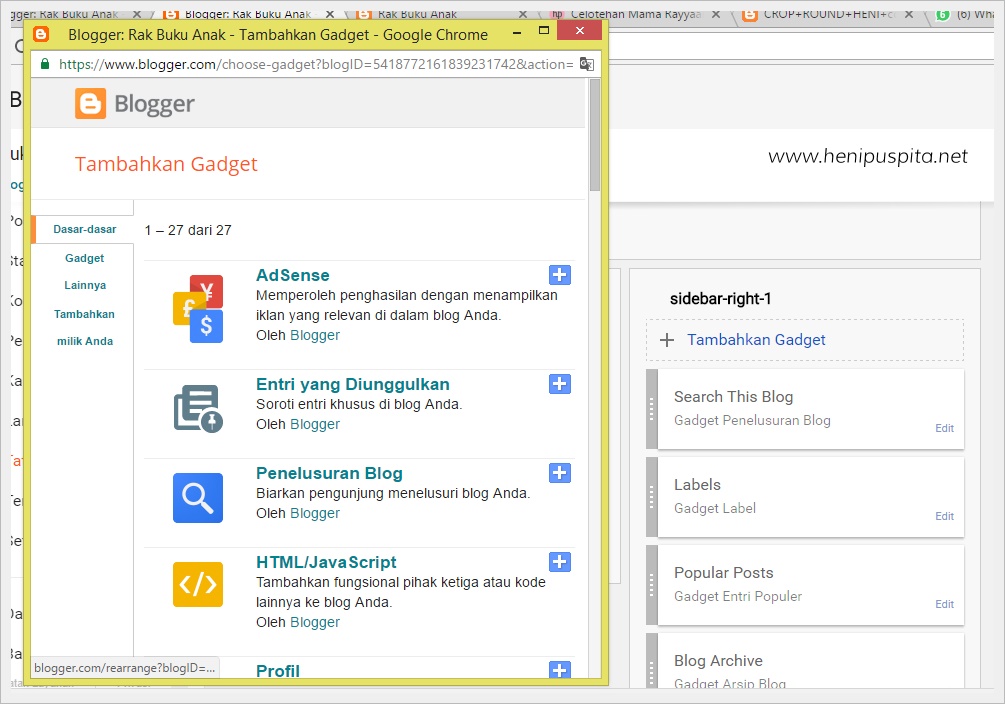The height and width of the screenshot is (704, 1005).
Task: Click the popup vertical scrollbar thumb
Action: 595,135
